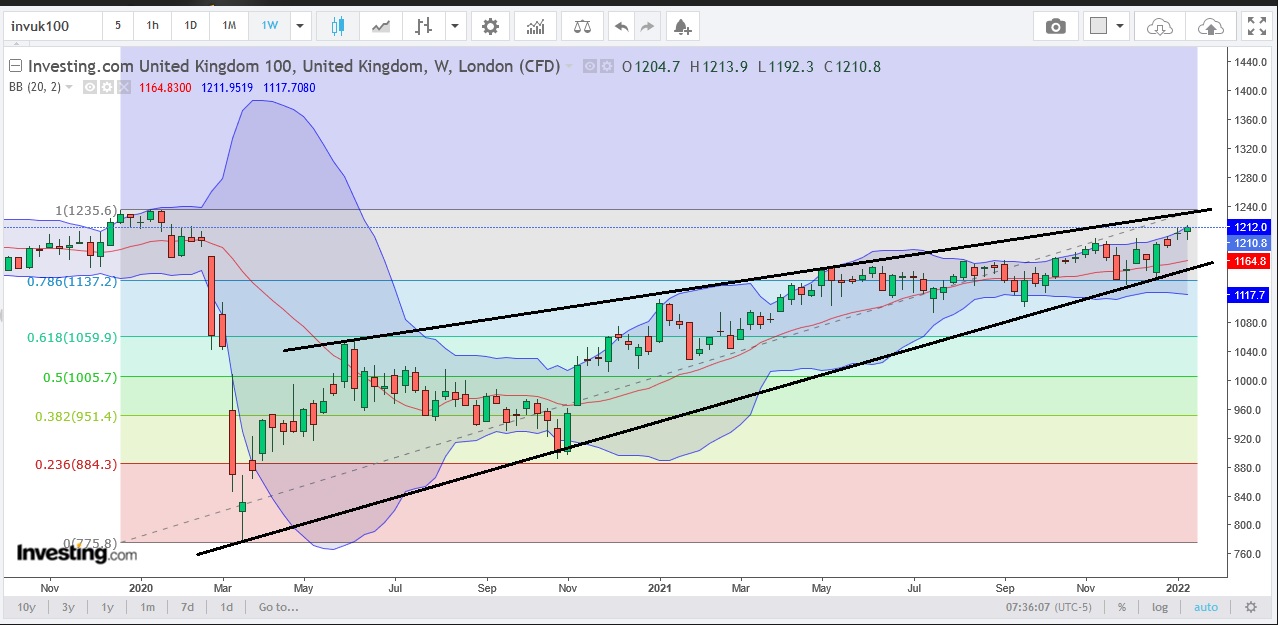Switch price axis to percent mode
Viewport: 1278px width, 625px height.
pyautogui.click(x=1121, y=607)
